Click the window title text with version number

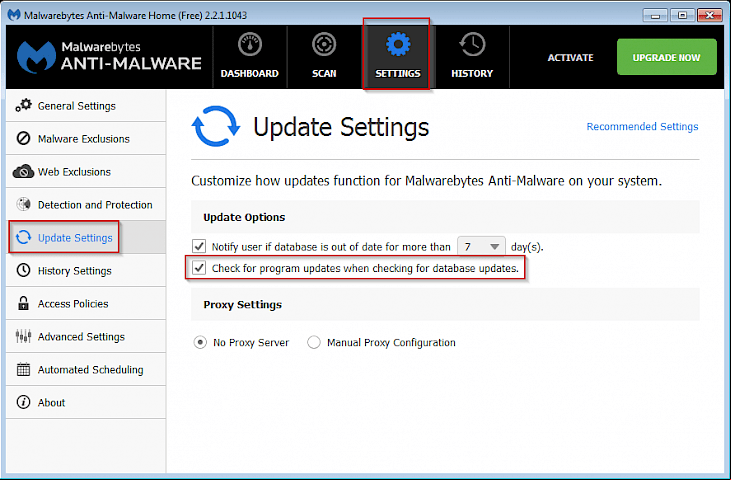coord(135,15)
